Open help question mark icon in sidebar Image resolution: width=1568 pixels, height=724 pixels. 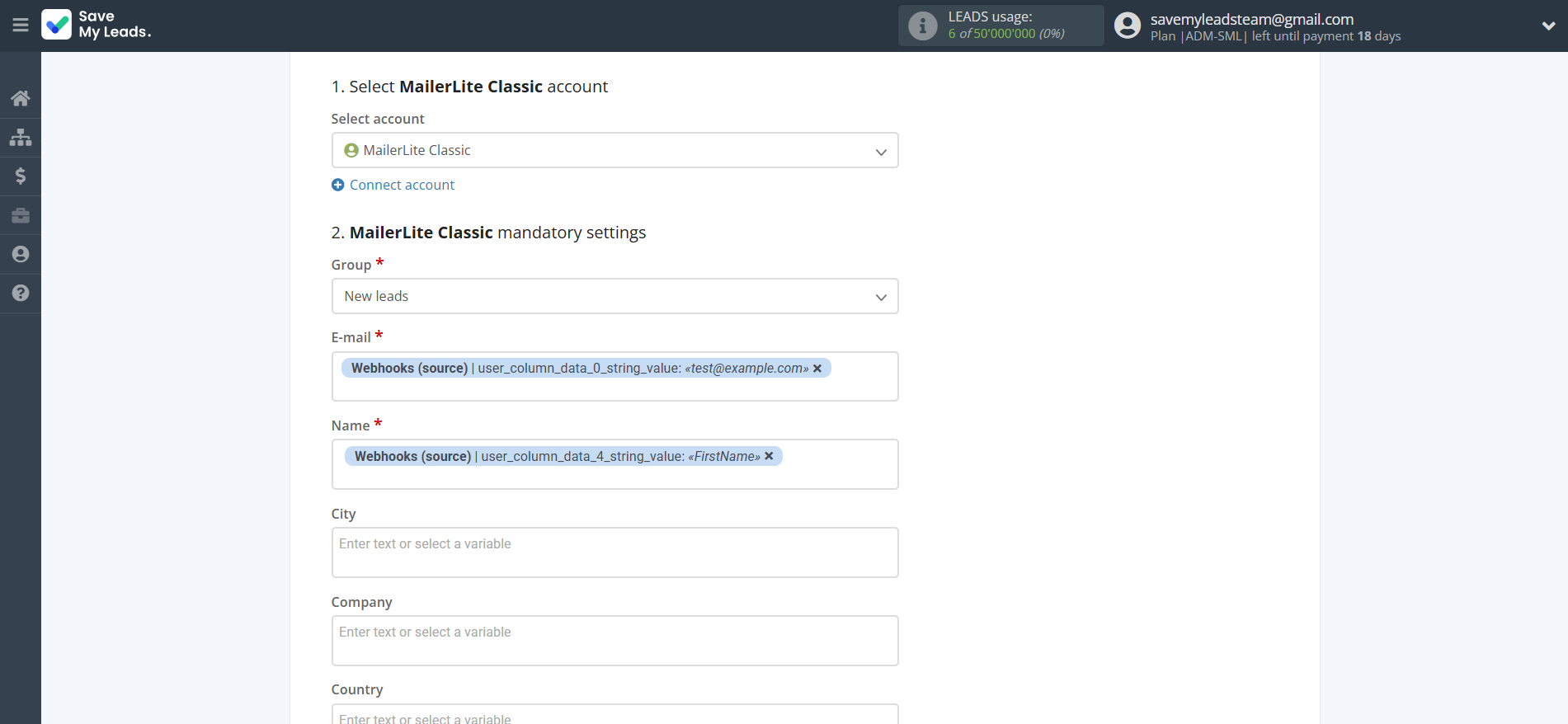(21, 293)
